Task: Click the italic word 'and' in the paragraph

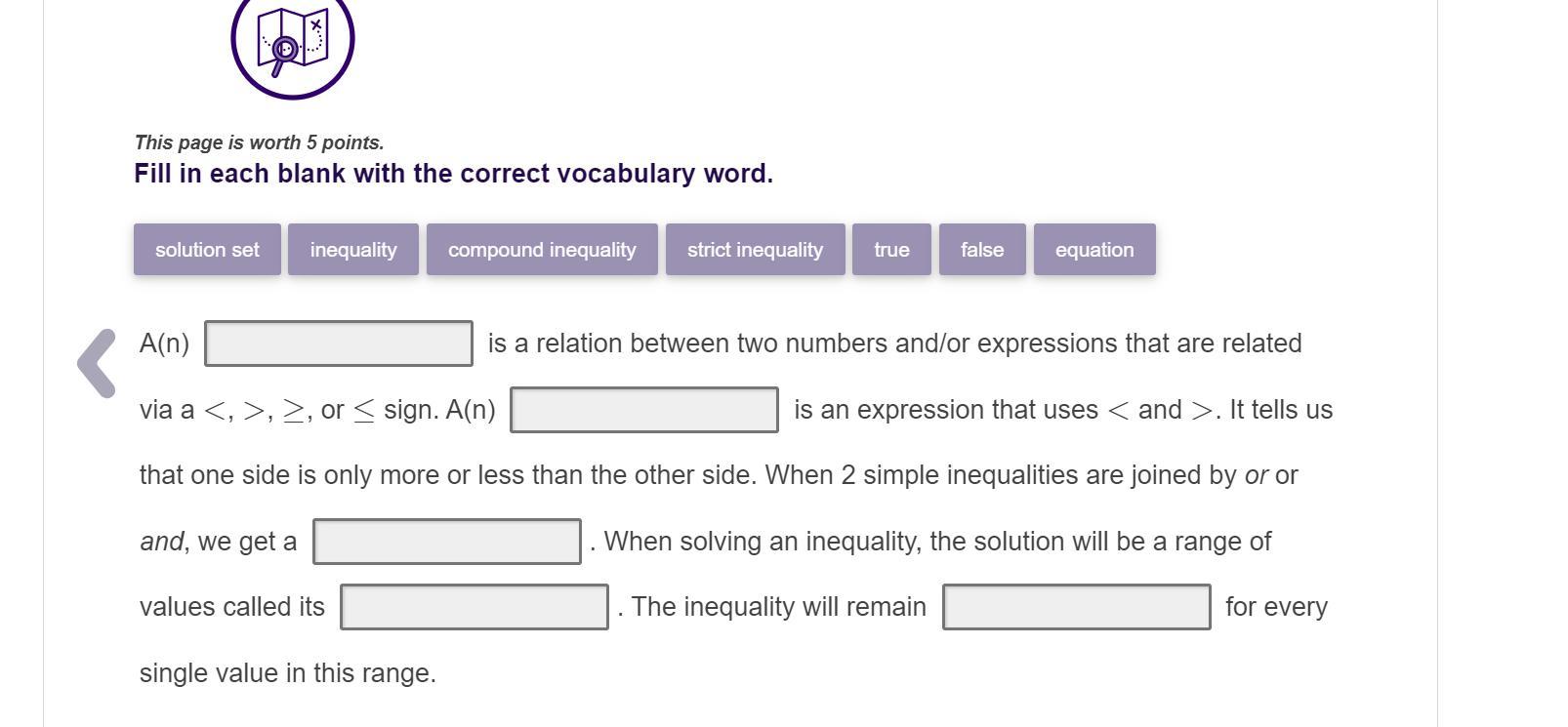Action: 161,542
